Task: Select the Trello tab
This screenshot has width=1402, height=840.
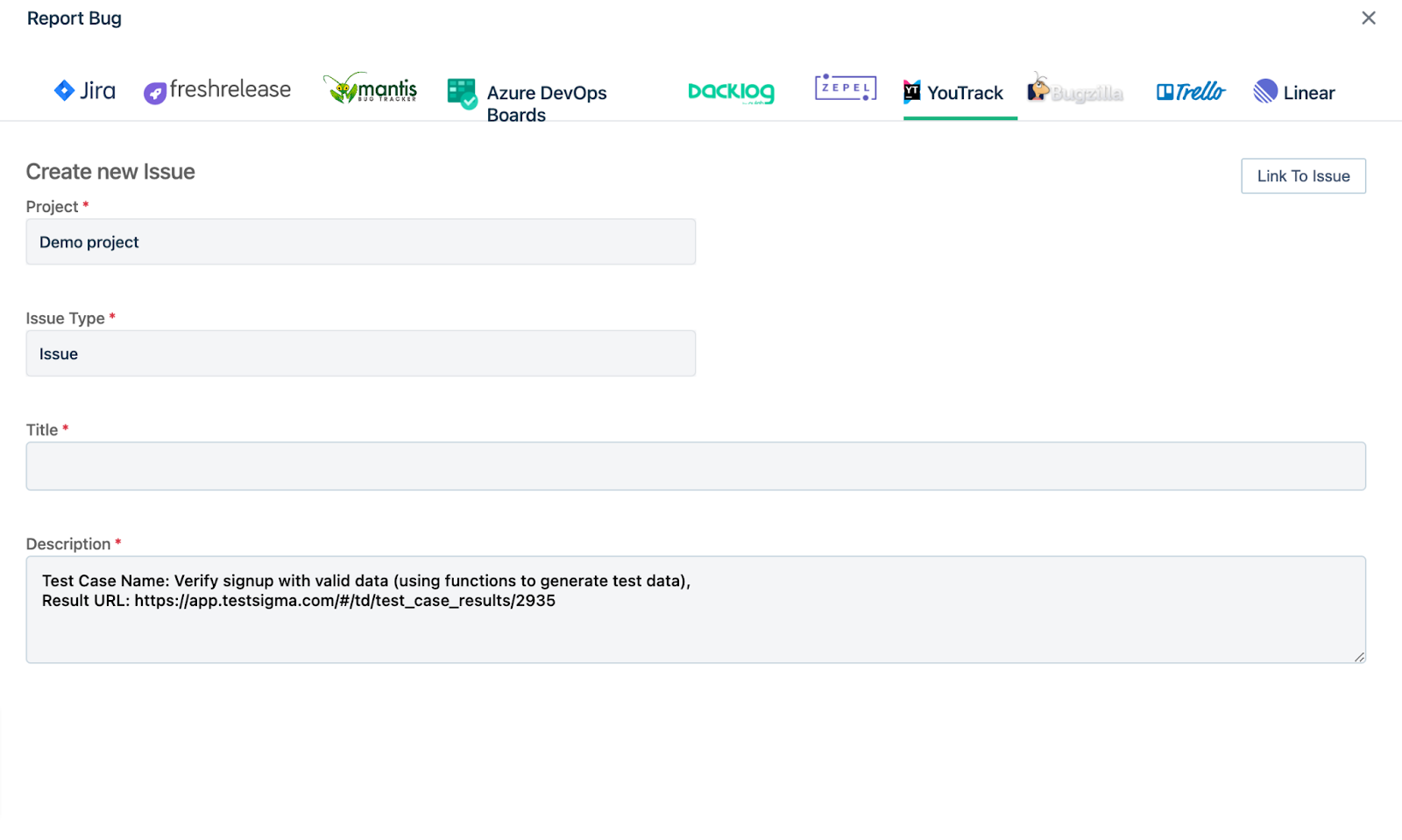Action: pos(1190,91)
